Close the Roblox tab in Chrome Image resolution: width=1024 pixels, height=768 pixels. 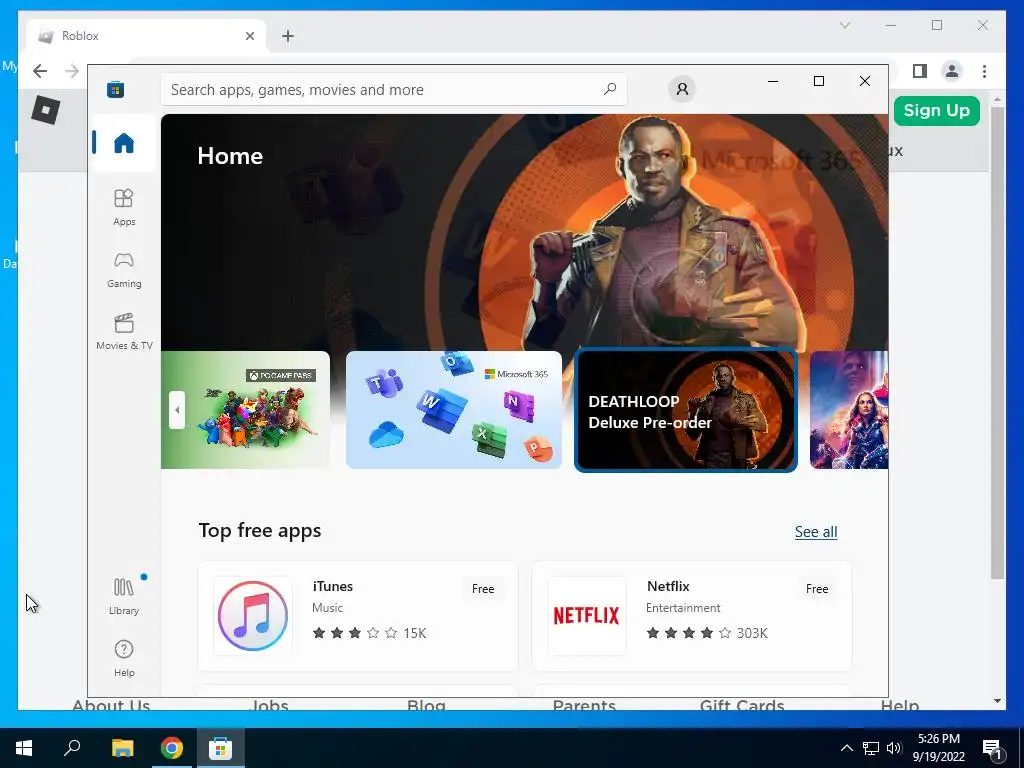(x=249, y=36)
